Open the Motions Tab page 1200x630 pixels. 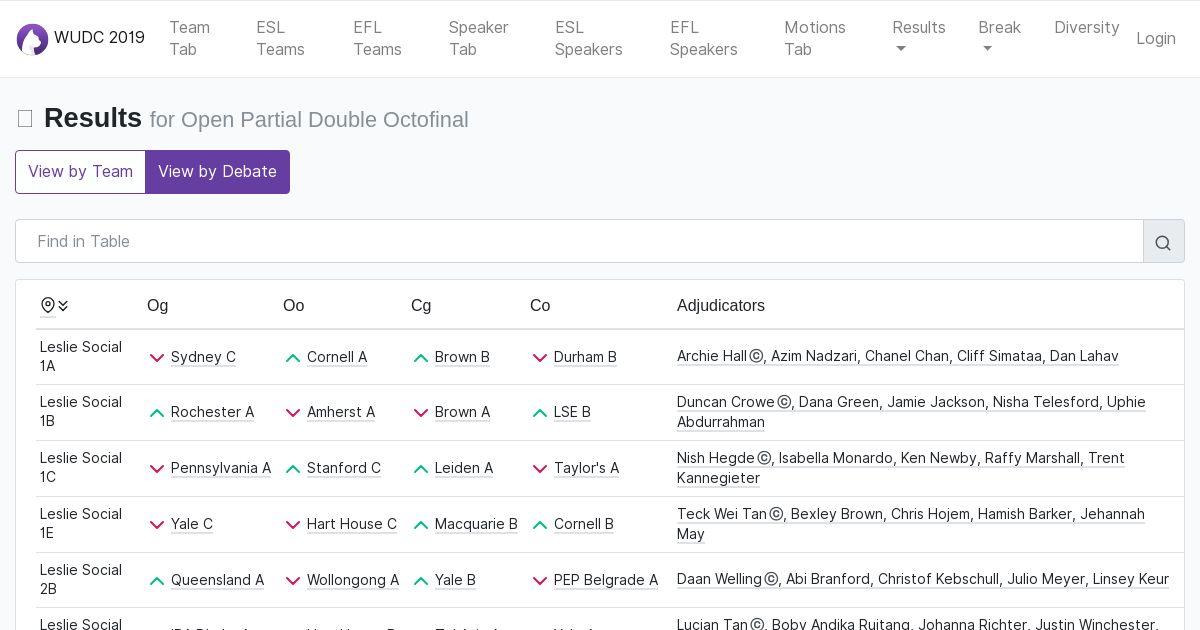(x=814, y=38)
